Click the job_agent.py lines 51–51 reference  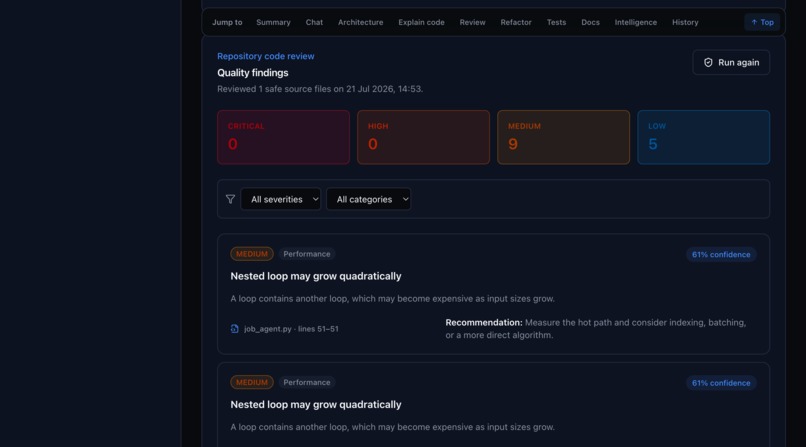291,329
